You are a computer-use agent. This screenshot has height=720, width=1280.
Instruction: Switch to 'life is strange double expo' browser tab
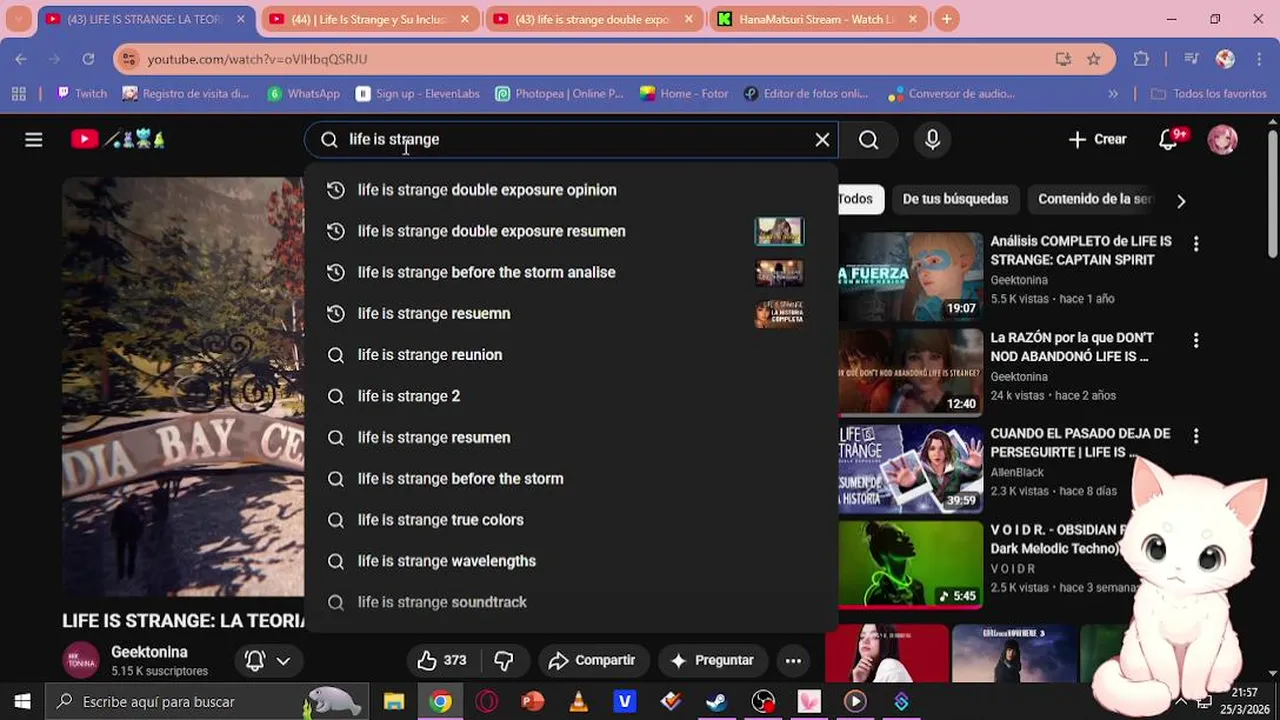point(592,19)
